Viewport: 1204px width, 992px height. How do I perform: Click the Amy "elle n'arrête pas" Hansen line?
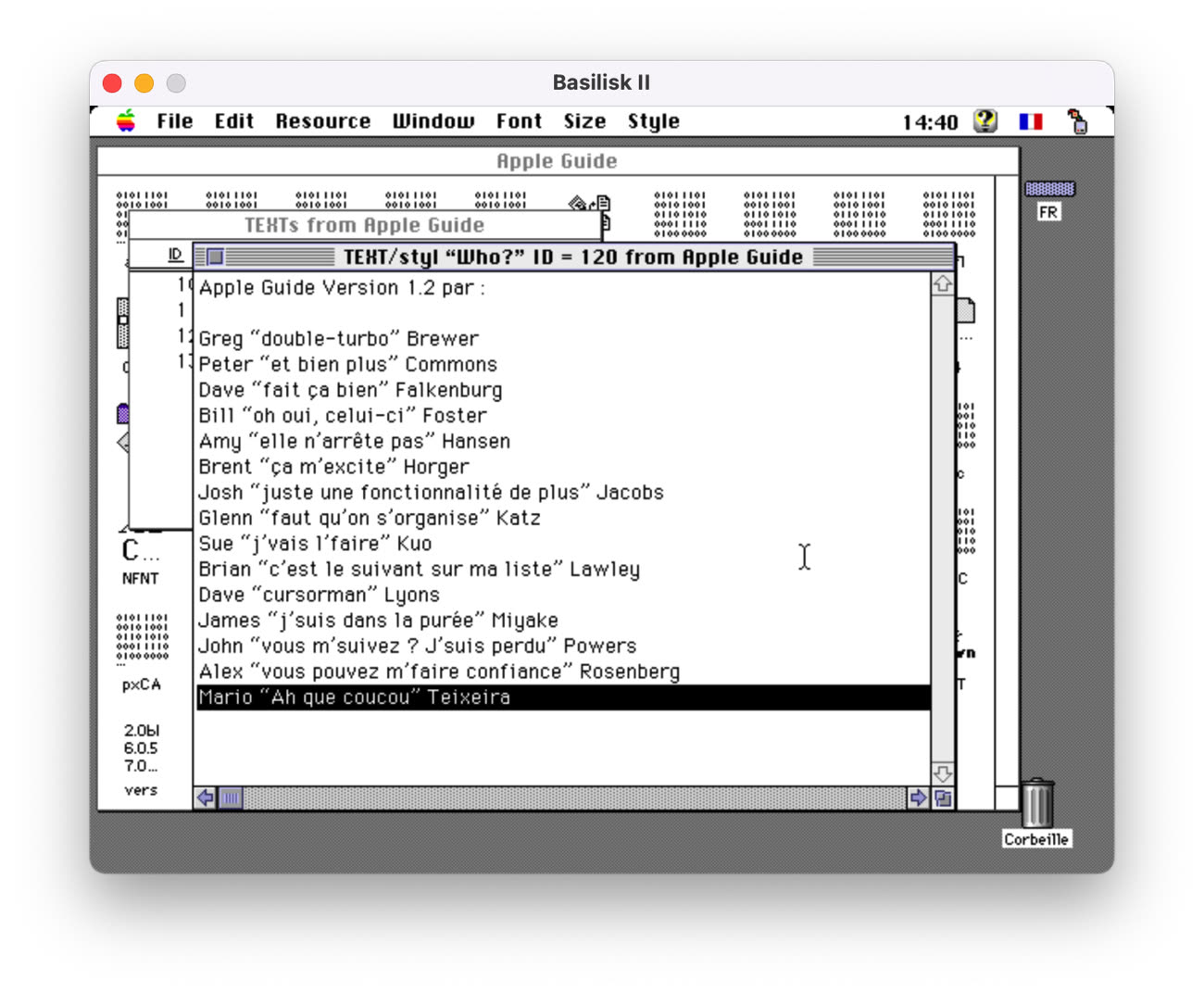tap(355, 441)
